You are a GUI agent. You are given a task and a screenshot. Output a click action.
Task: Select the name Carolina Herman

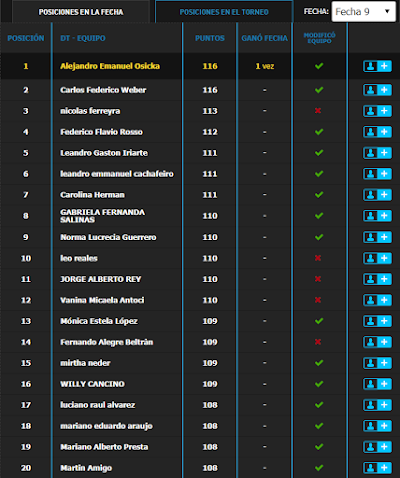tap(92, 195)
